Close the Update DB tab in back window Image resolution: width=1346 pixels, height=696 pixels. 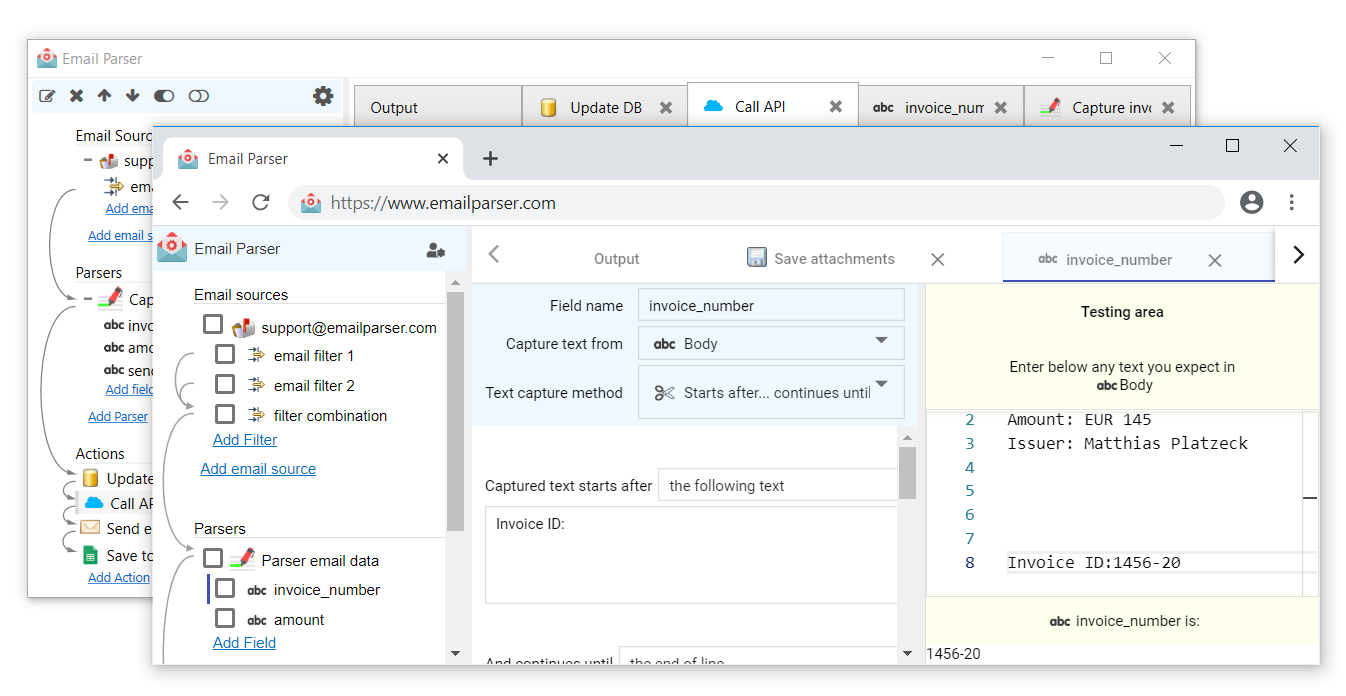(666, 108)
